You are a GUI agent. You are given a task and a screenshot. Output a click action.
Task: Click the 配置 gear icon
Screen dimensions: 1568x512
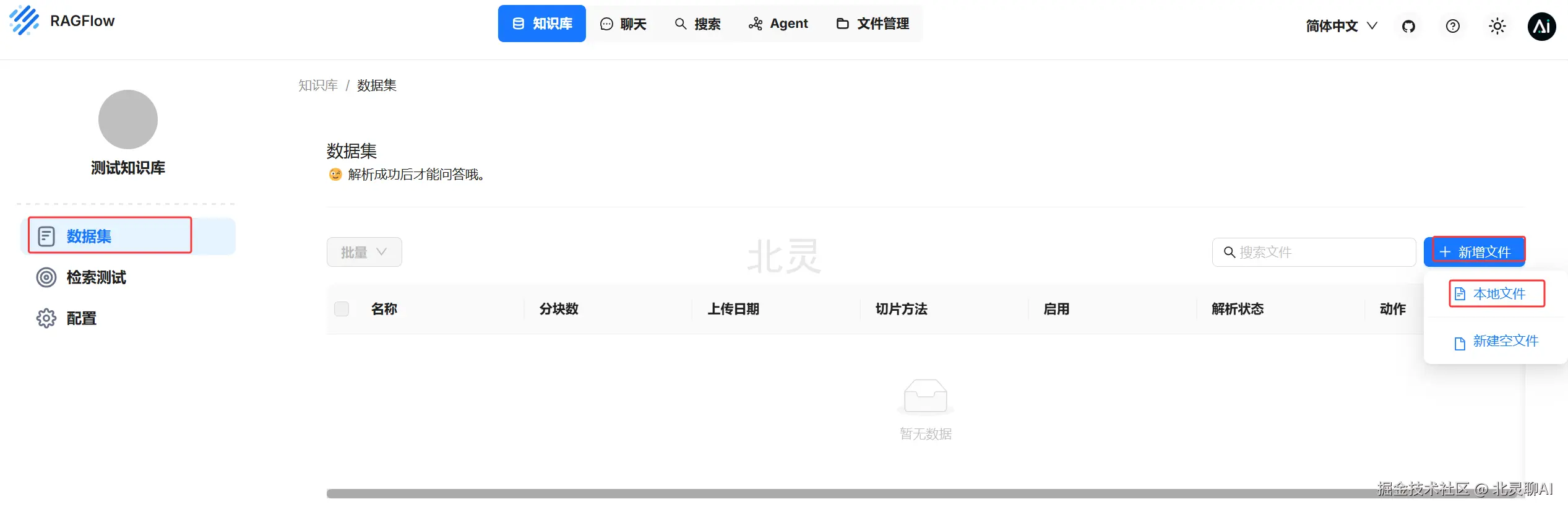point(46,318)
